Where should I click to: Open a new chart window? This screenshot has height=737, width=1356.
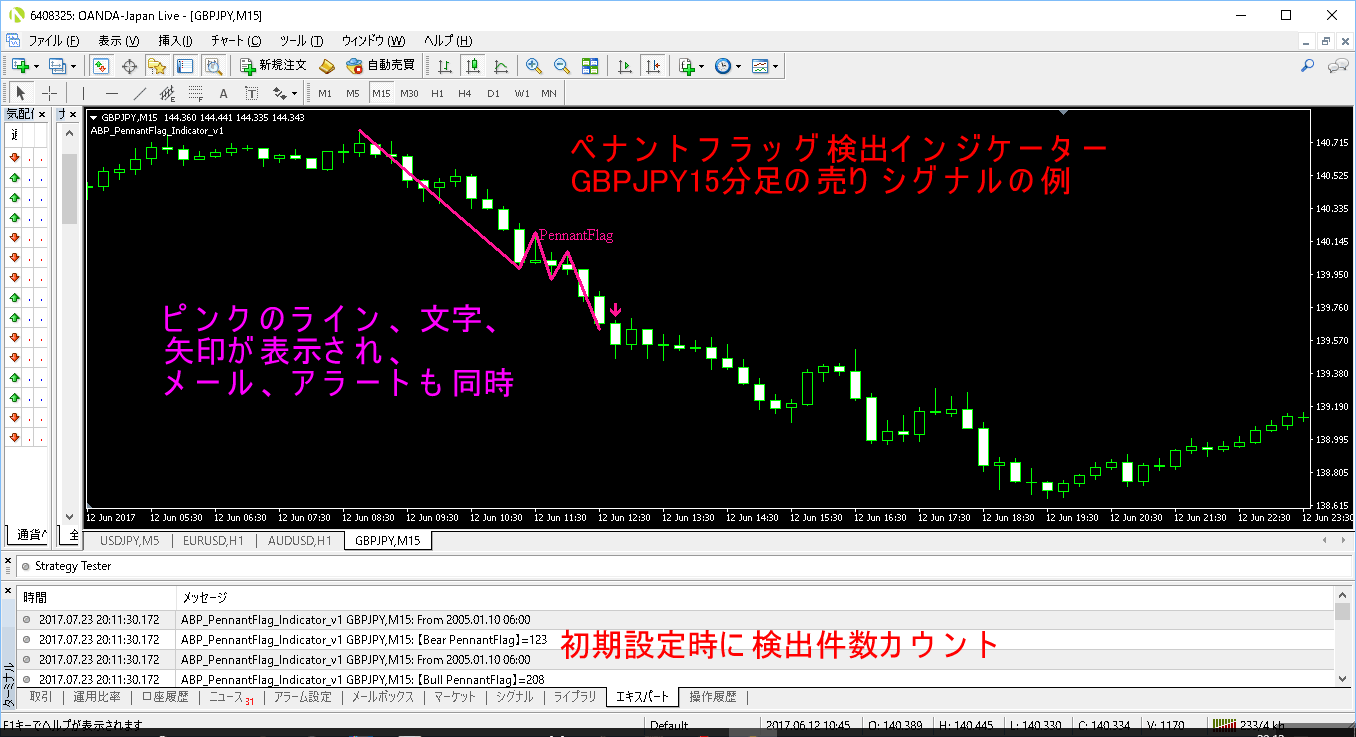(19, 66)
